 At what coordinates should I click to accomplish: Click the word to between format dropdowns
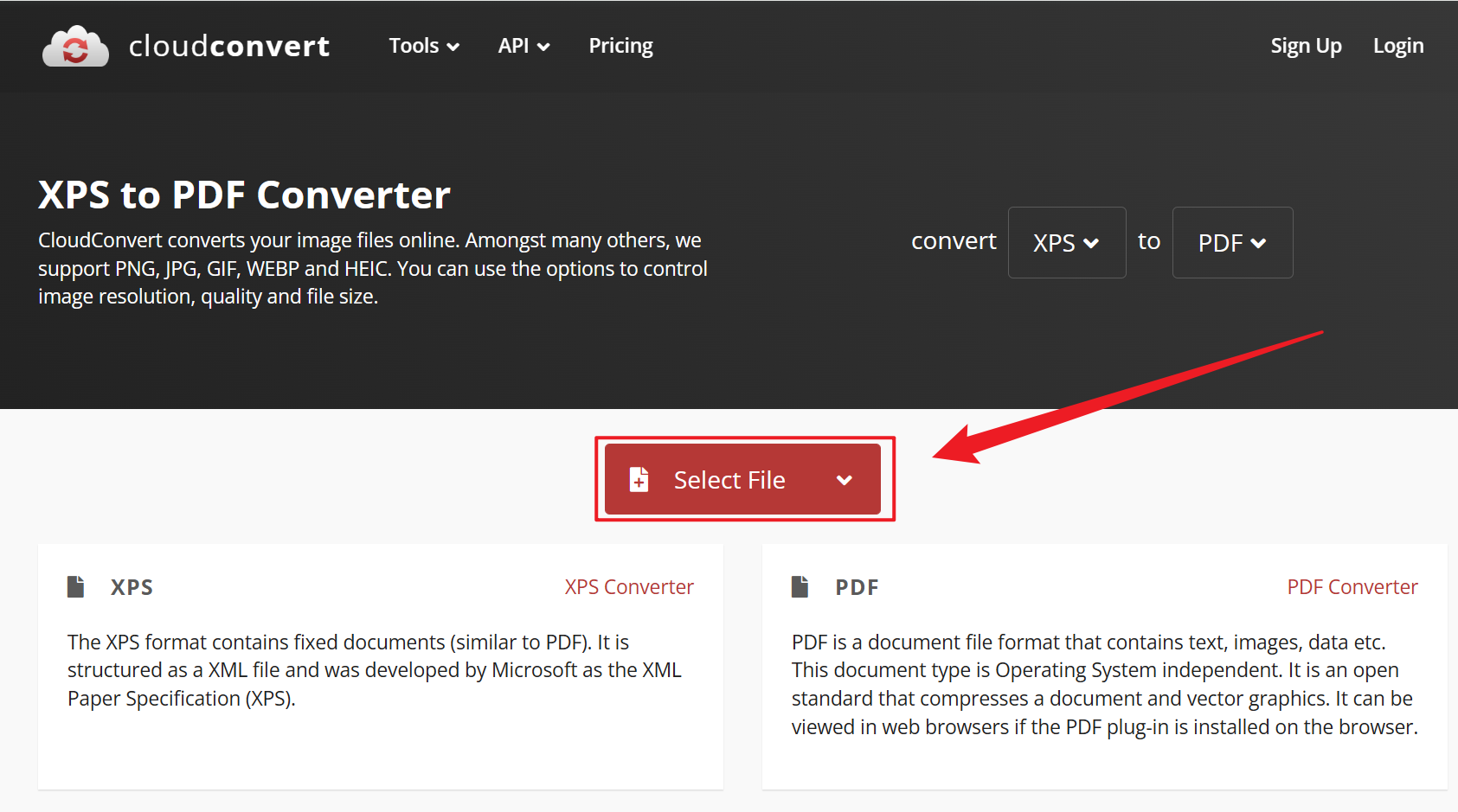1149,240
